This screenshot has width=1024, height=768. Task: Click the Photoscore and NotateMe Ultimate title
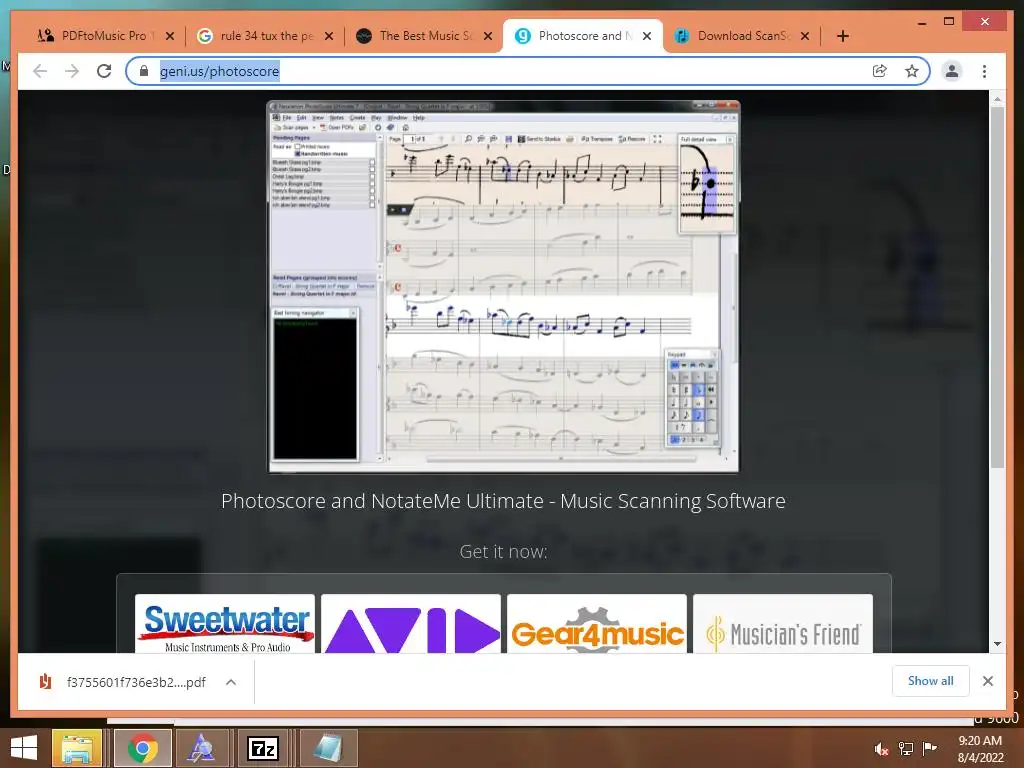tap(503, 501)
